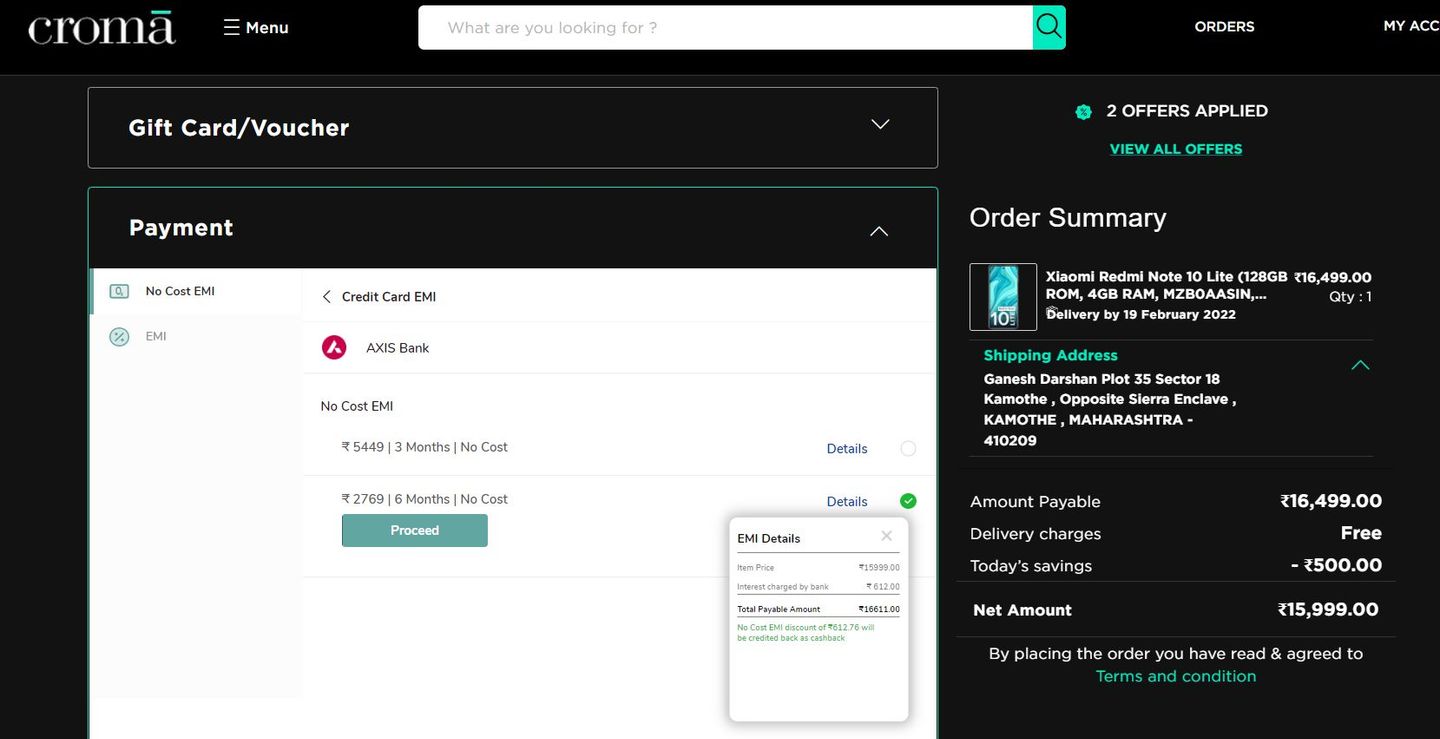This screenshot has width=1440, height=739.
Task: Select the EMI percent icon
Action: pos(119,337)
